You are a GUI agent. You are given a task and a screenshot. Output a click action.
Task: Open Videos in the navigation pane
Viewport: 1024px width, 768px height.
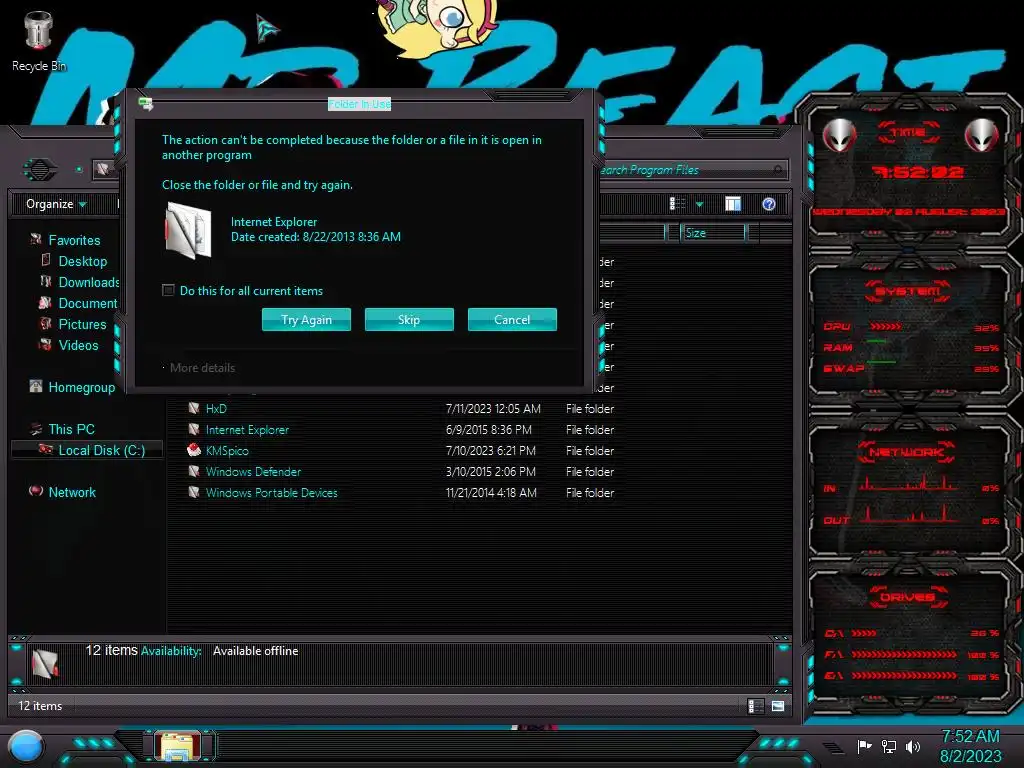(x=78, y=345)
